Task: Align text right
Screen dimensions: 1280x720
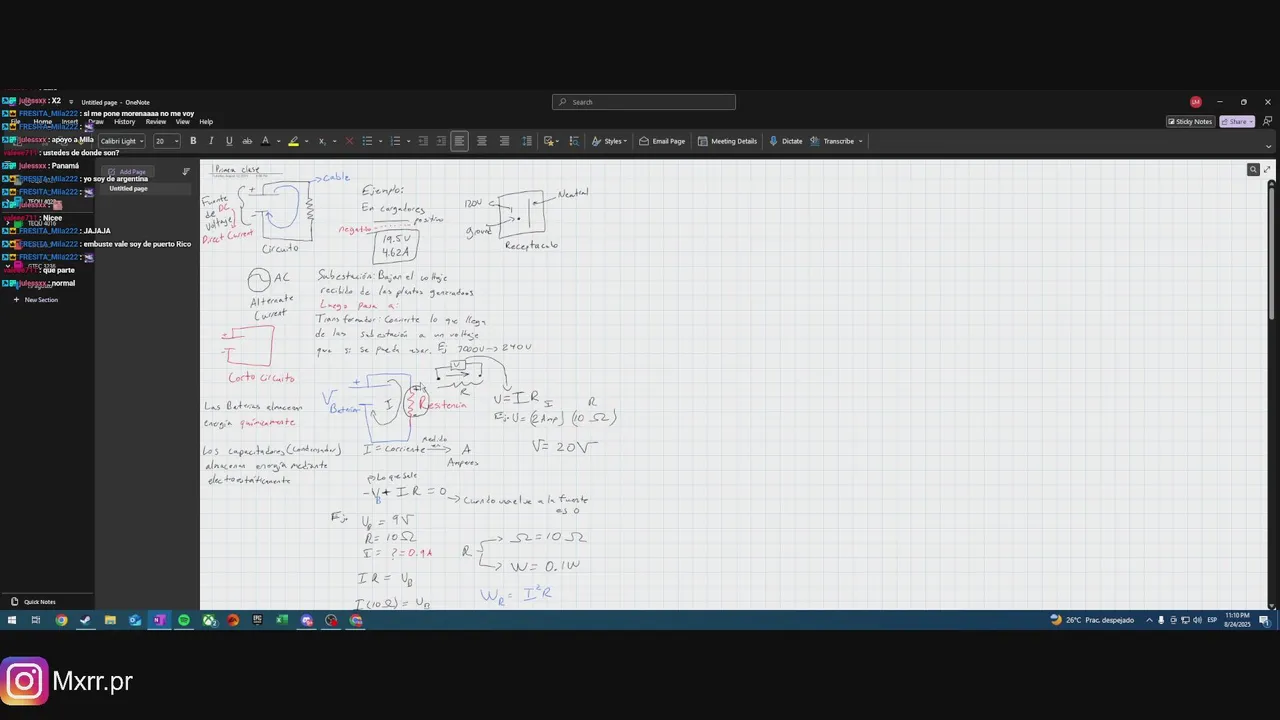Action: (x=504, y=141)
